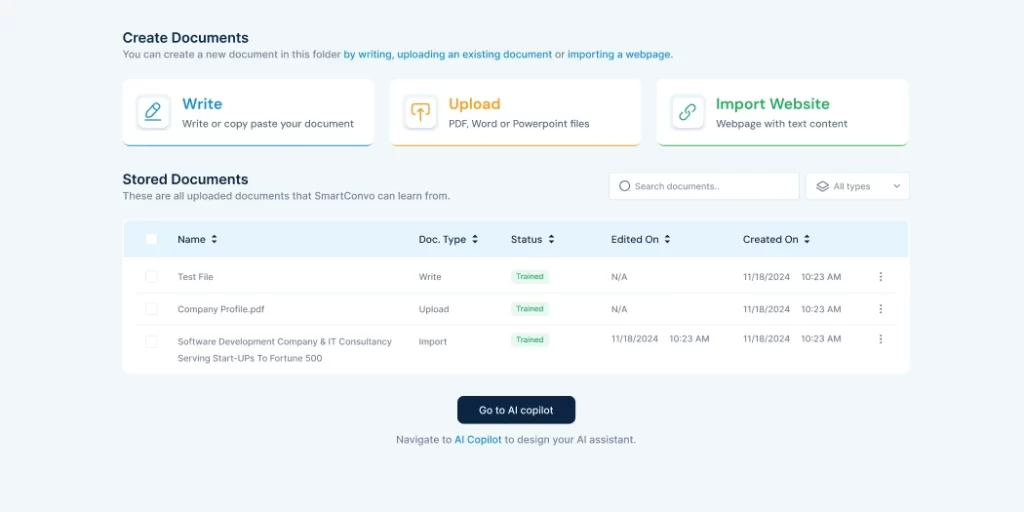
Task: Select the 'Company Profile.pdf' document name
Action: 221,309
